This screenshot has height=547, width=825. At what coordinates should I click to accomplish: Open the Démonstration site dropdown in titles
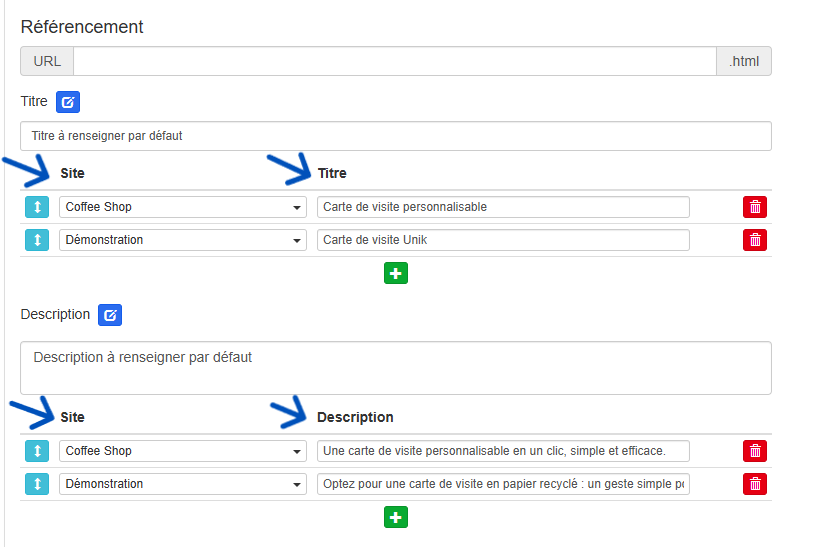click(183, 240)
